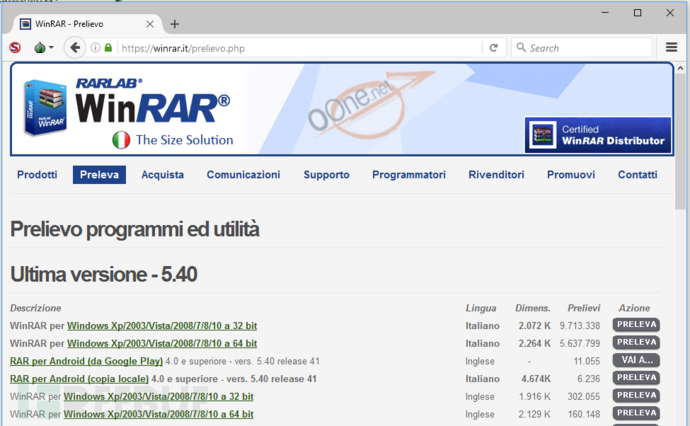
Task: Open the Promuovi menu
Action: coord(571,175)
